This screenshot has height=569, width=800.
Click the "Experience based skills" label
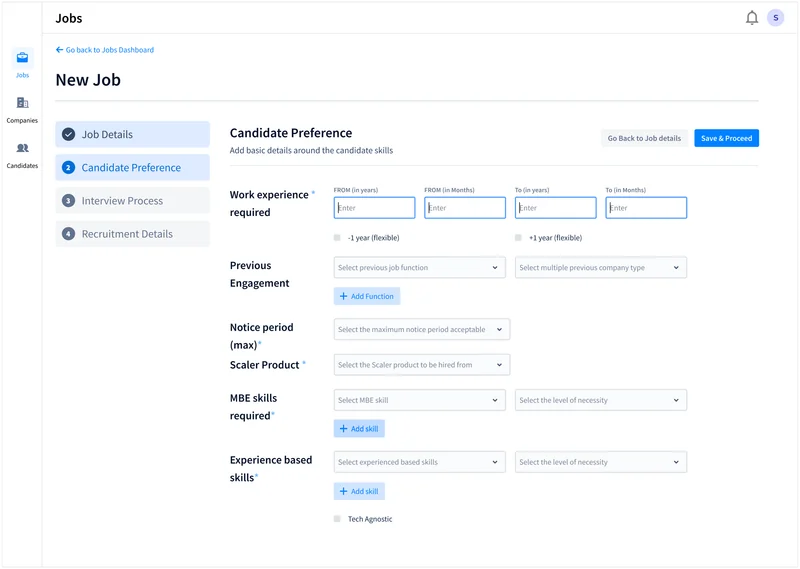point(271,468)
